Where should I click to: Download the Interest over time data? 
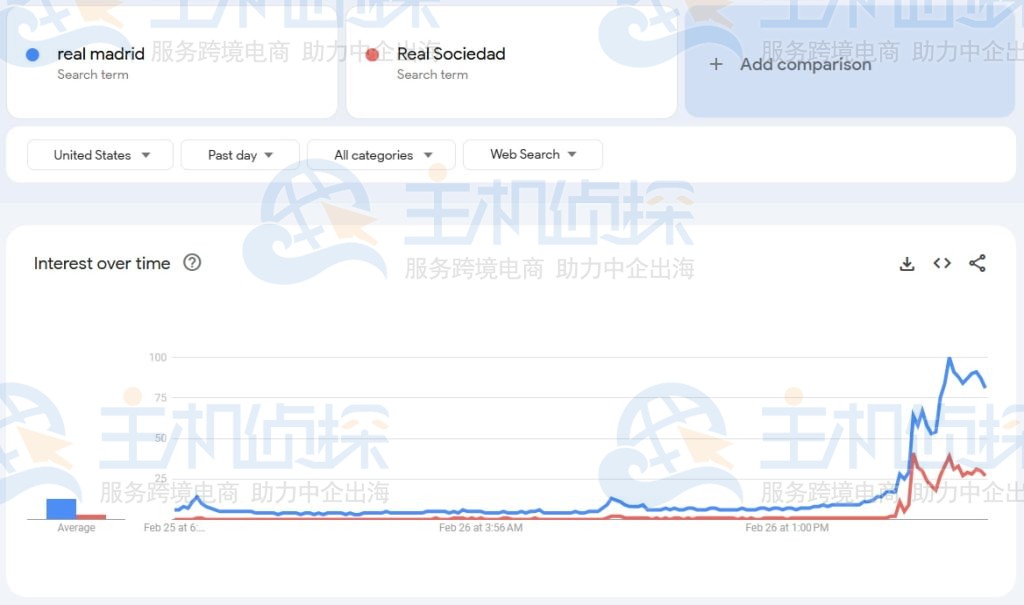click(x=906, y=263)
